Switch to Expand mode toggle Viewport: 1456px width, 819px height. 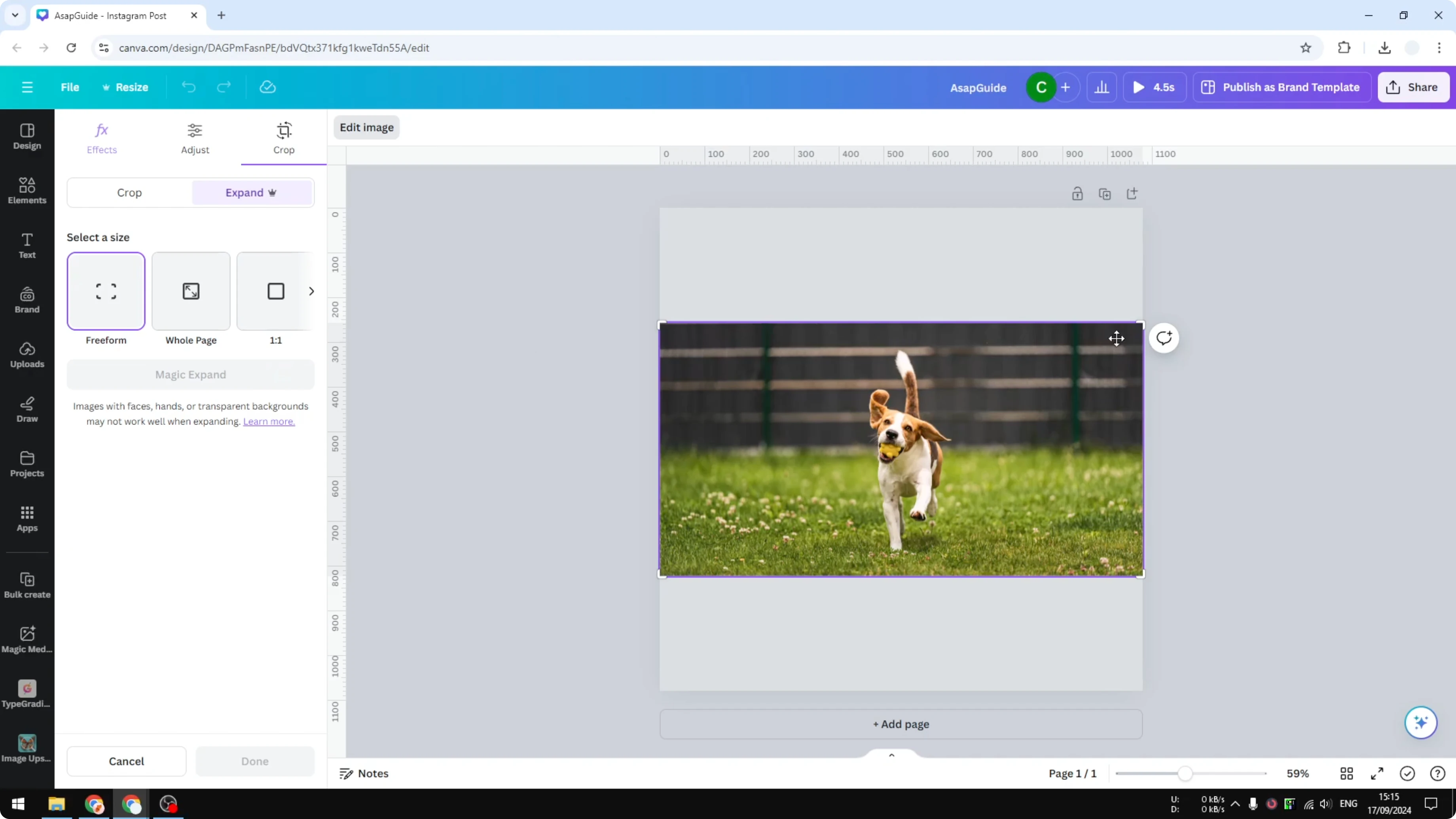[252, 193]
